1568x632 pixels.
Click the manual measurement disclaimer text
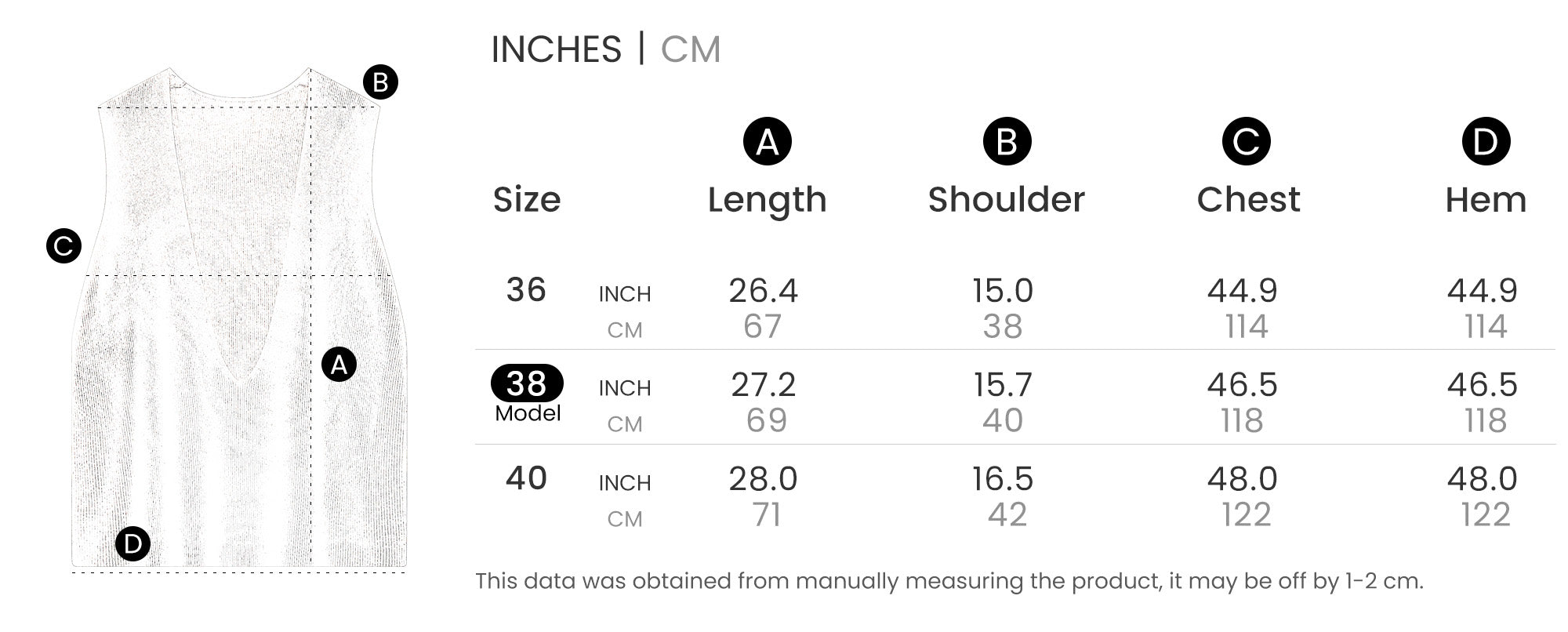pyautogui.click(x=949, y=581)
